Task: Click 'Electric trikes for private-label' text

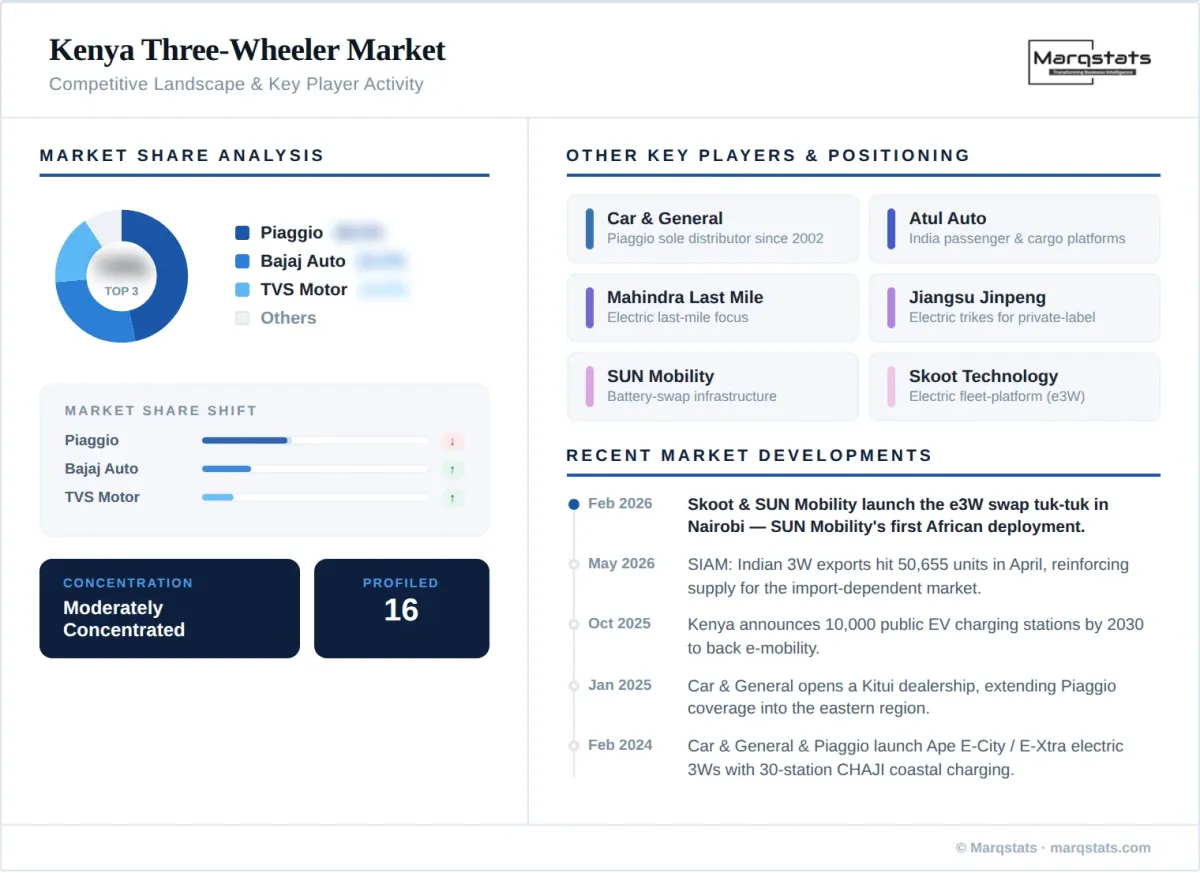Action: [x=1002, y=317]
